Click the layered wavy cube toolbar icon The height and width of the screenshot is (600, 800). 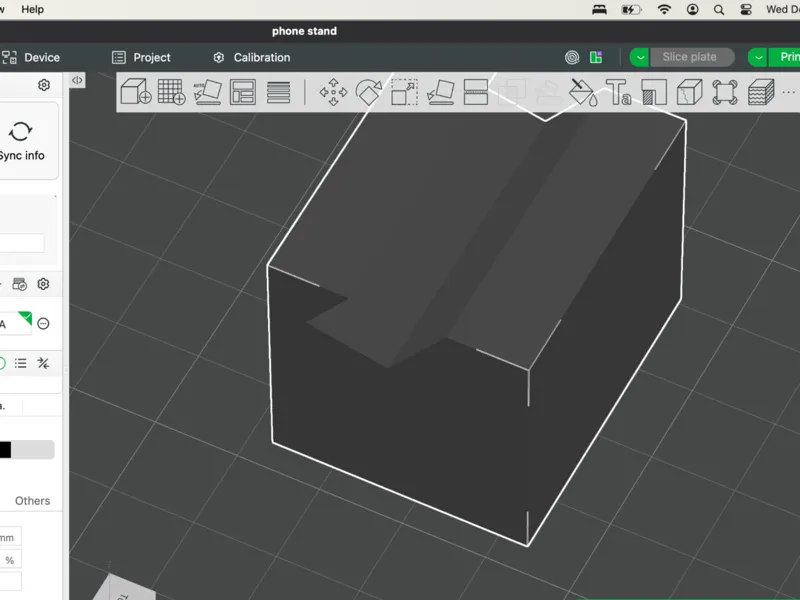[761, 92]
